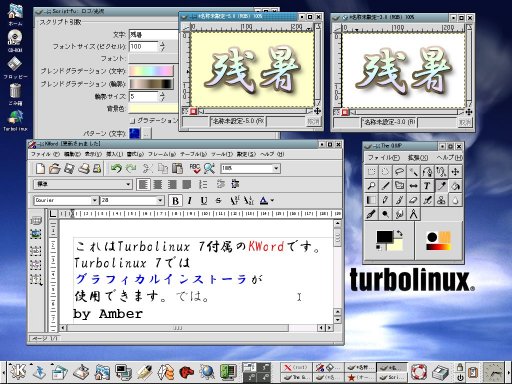Expand the zoom percentage dropdown in KWord

276,168
